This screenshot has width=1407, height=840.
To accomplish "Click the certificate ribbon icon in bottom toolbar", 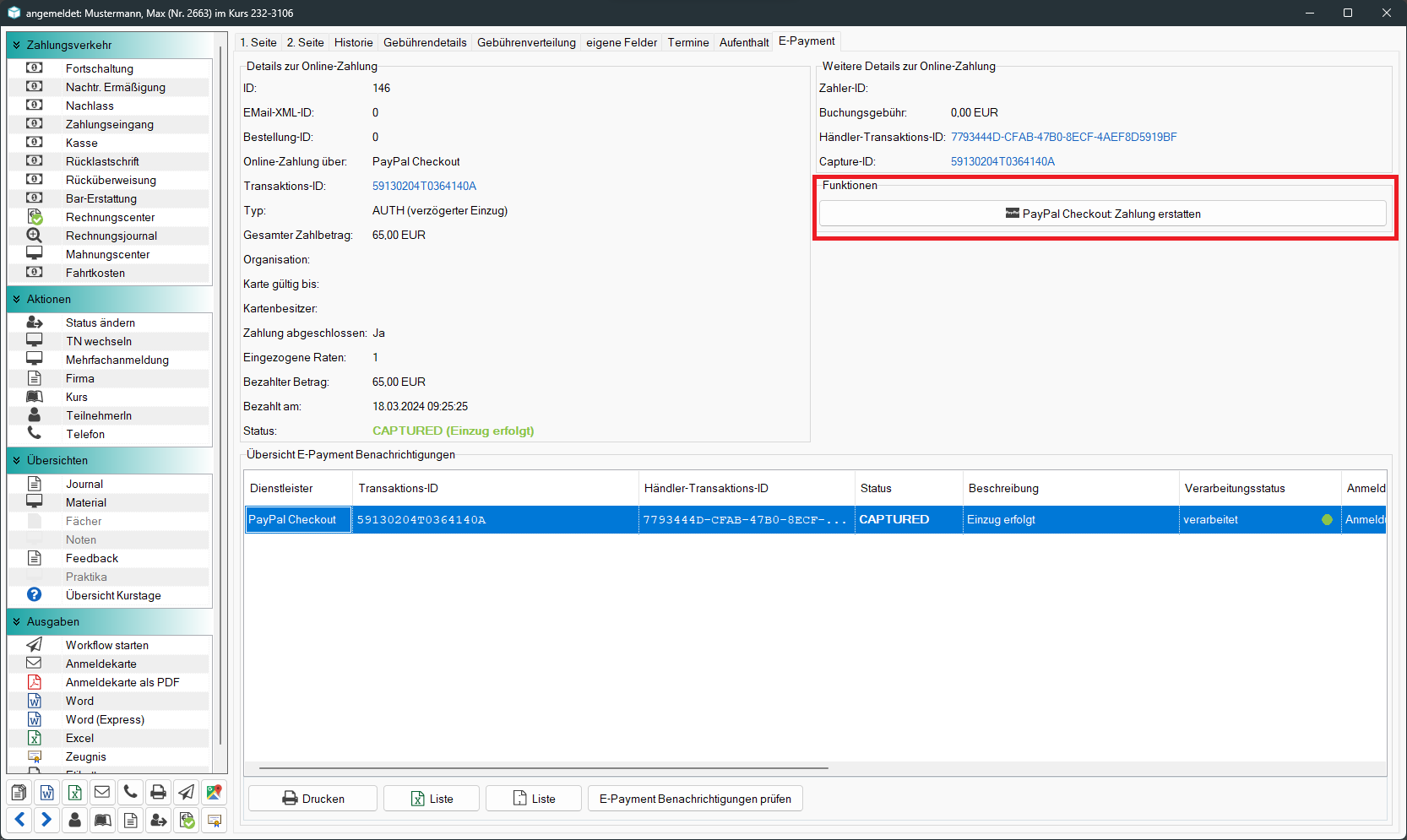I will point(214,820).
